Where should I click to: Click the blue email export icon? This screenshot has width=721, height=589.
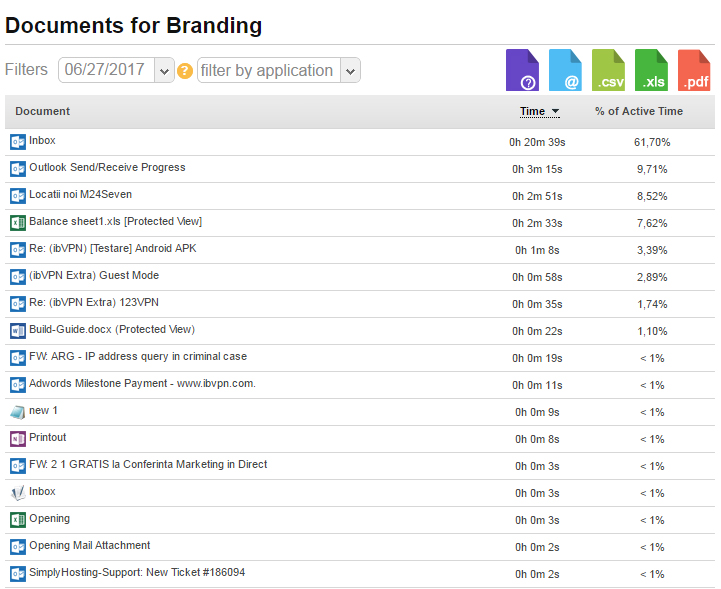pyautogui.click(x=565, y=71)
